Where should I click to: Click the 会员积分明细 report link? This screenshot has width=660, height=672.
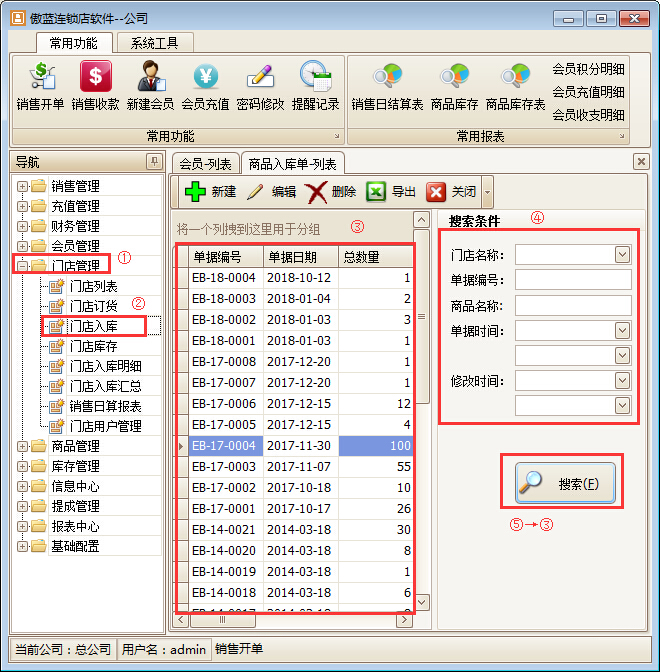coord(588,69)
